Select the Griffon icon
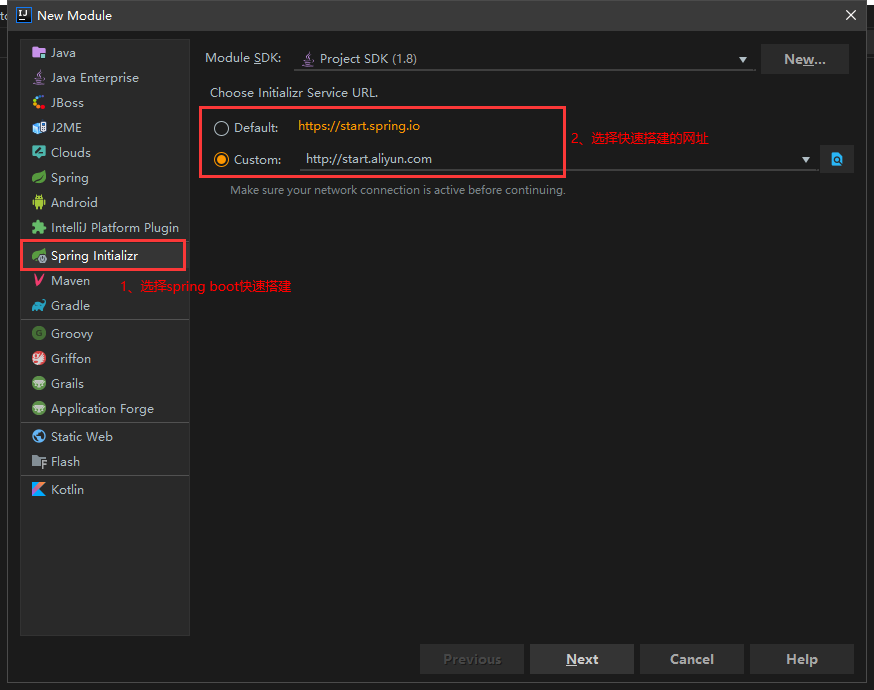Viewport: 874px width, 690px height. coord(38,358)
